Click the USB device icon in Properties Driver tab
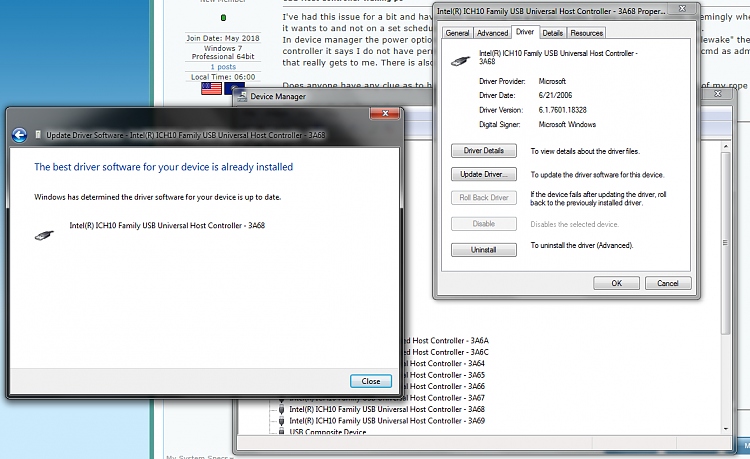The height and width of the screenshot is (459, 750). click(x=461, y=60)
